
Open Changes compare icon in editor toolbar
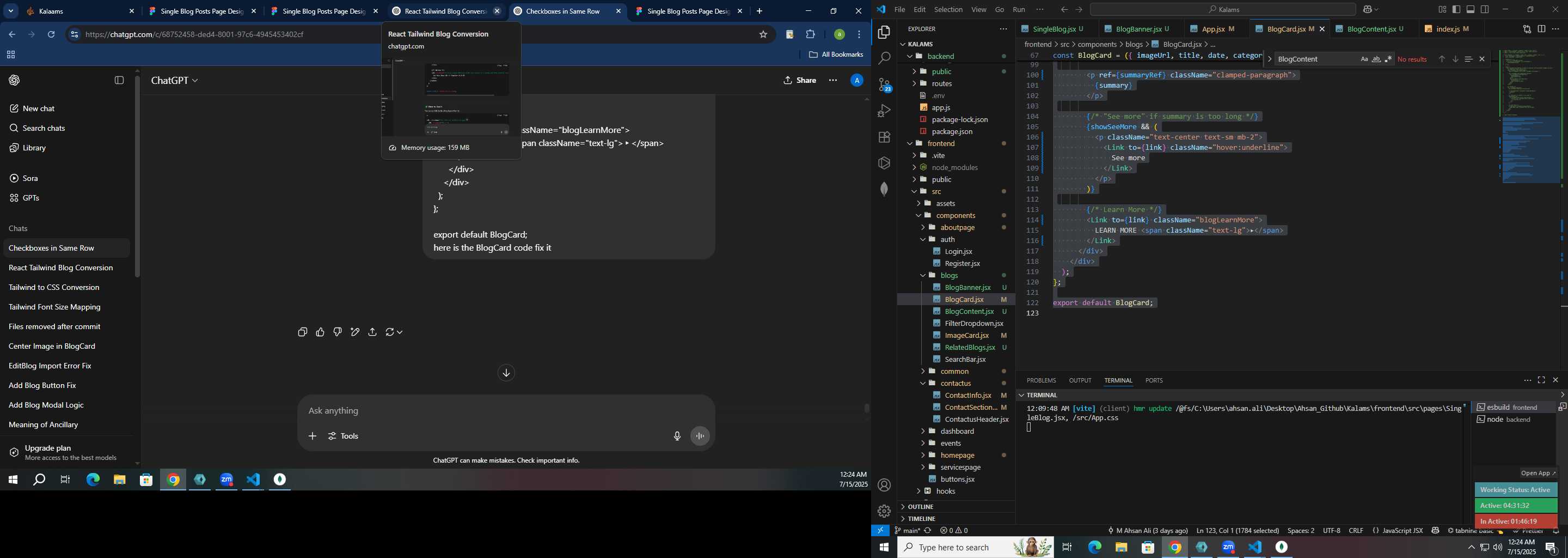(1527, 29)
